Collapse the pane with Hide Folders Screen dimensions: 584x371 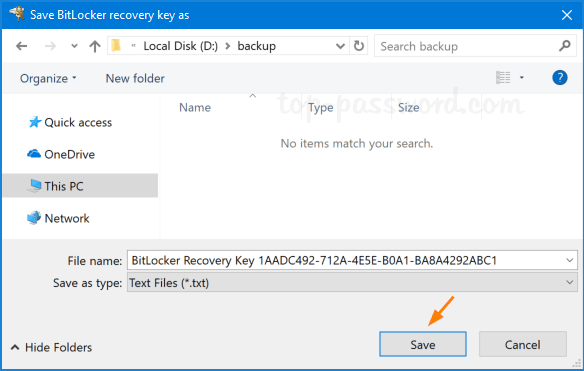coord(51,347)
